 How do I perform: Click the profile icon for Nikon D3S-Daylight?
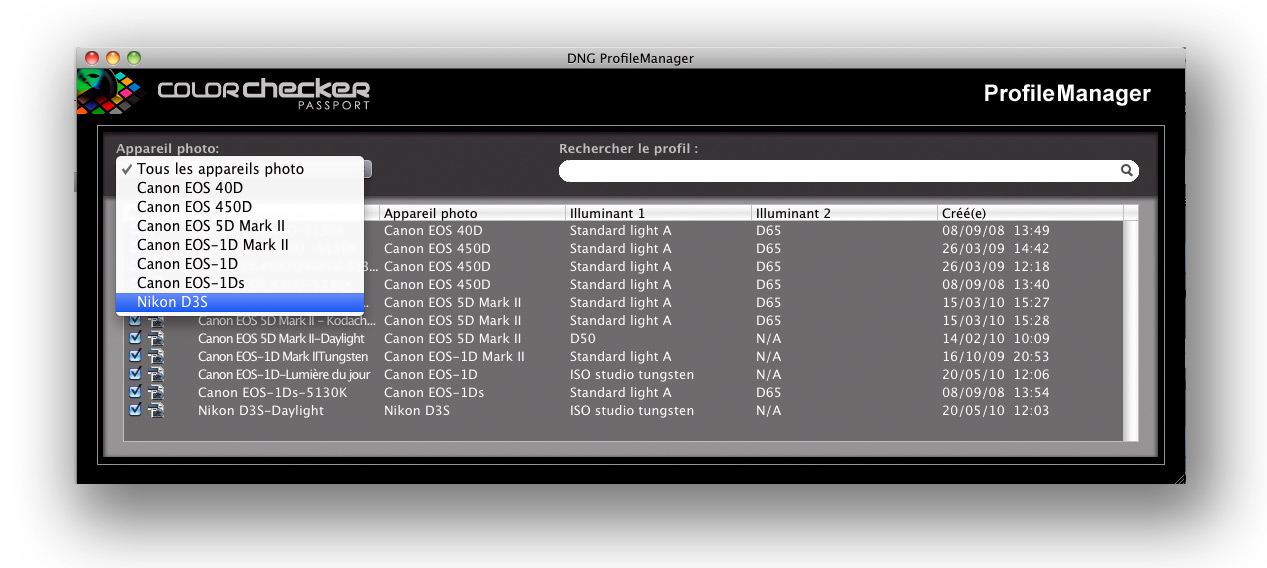[157, 410]
